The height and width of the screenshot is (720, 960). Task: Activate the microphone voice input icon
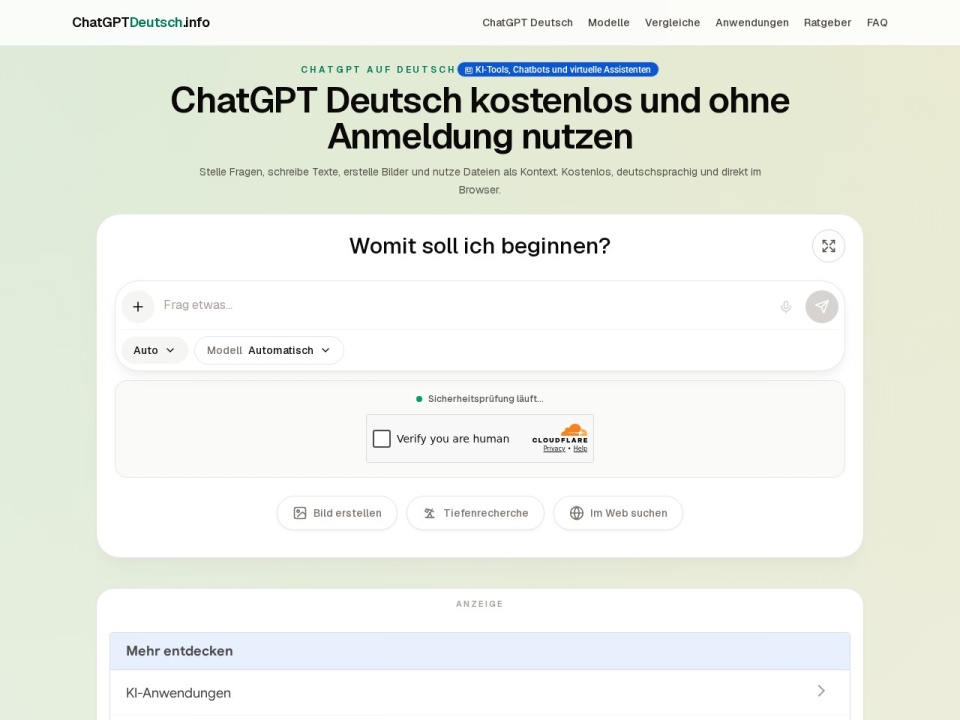point(786,306)
